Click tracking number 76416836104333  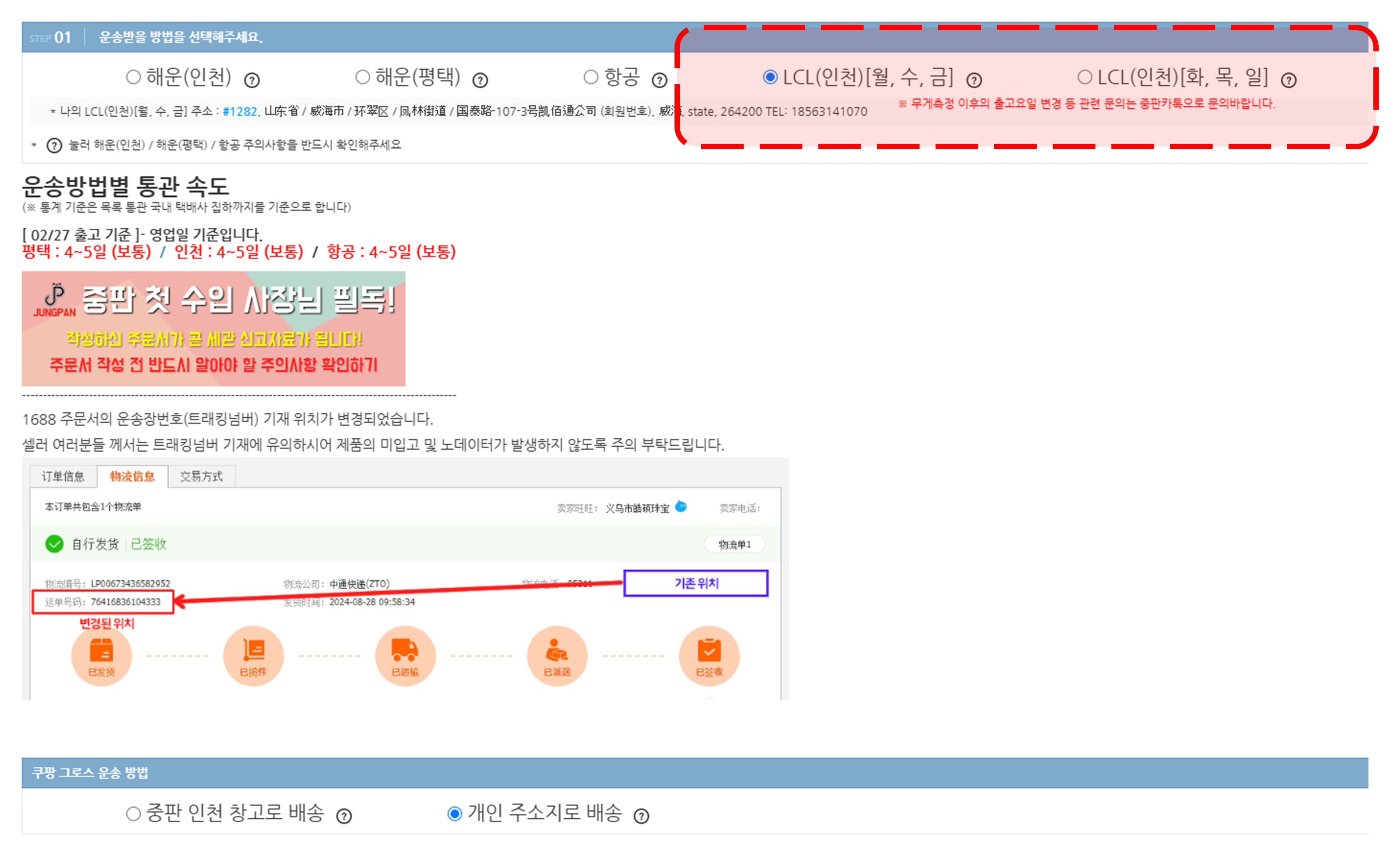click(126, 602)
